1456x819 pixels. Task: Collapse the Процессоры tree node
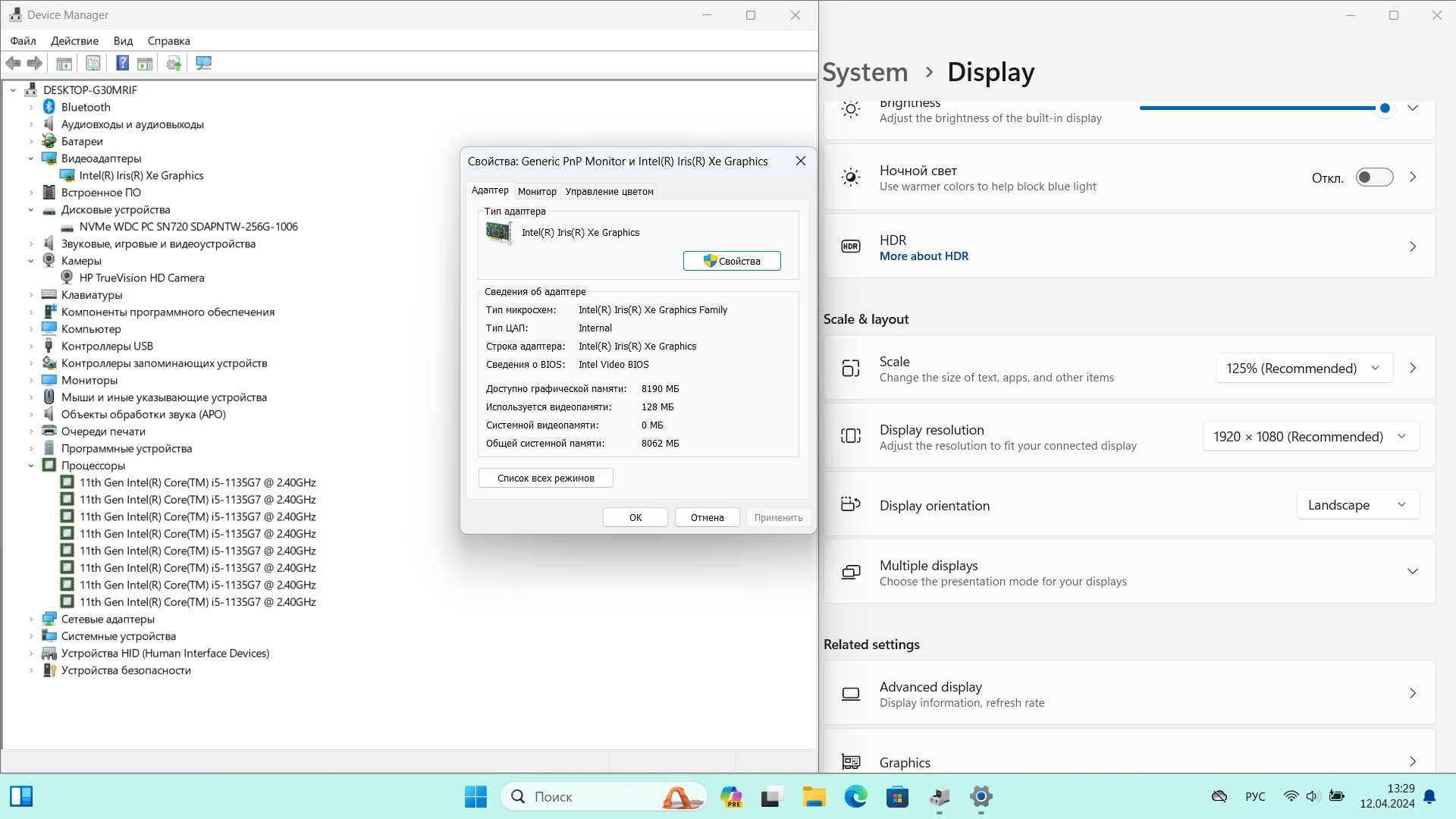(x=31, y=466)
